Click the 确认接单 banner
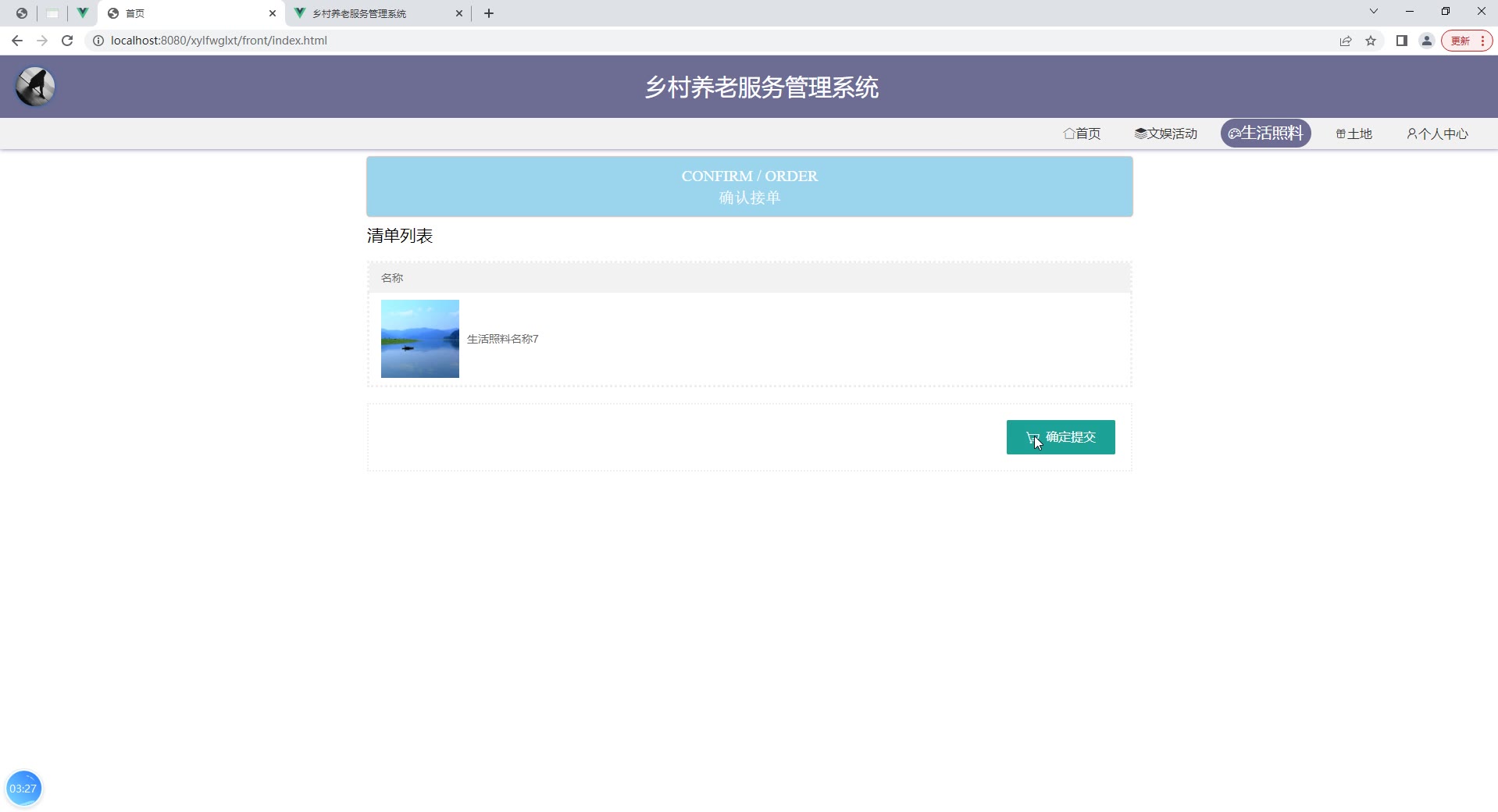The image size is (1498, 812). 750,187
